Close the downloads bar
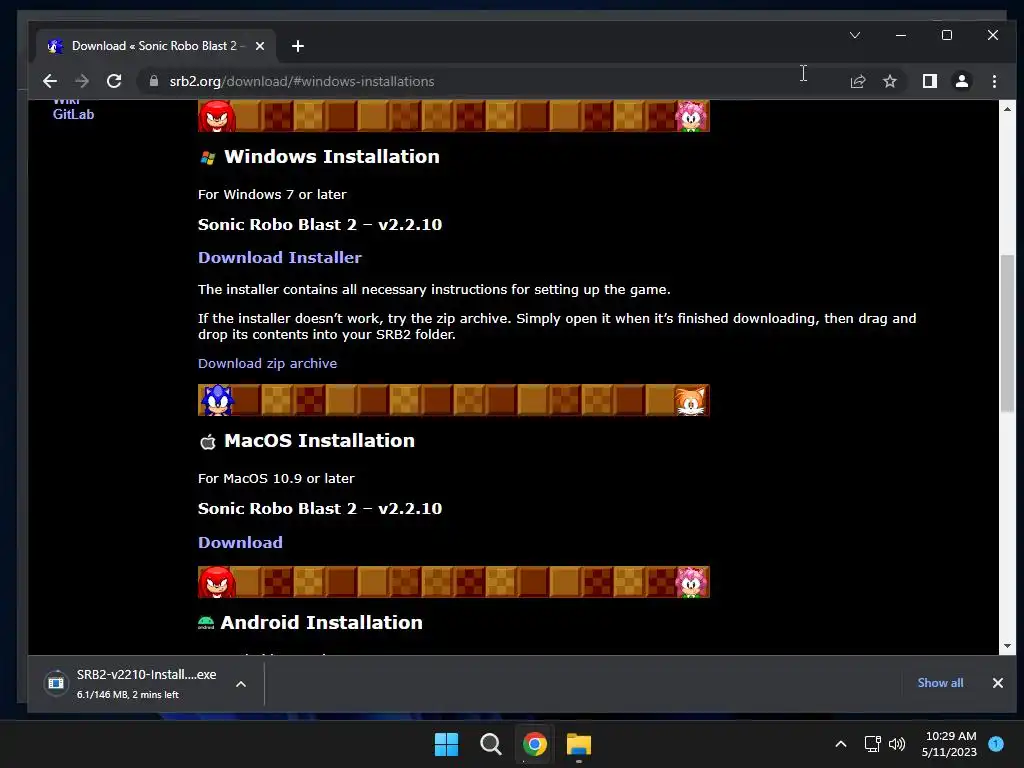 tap(997, 682)
